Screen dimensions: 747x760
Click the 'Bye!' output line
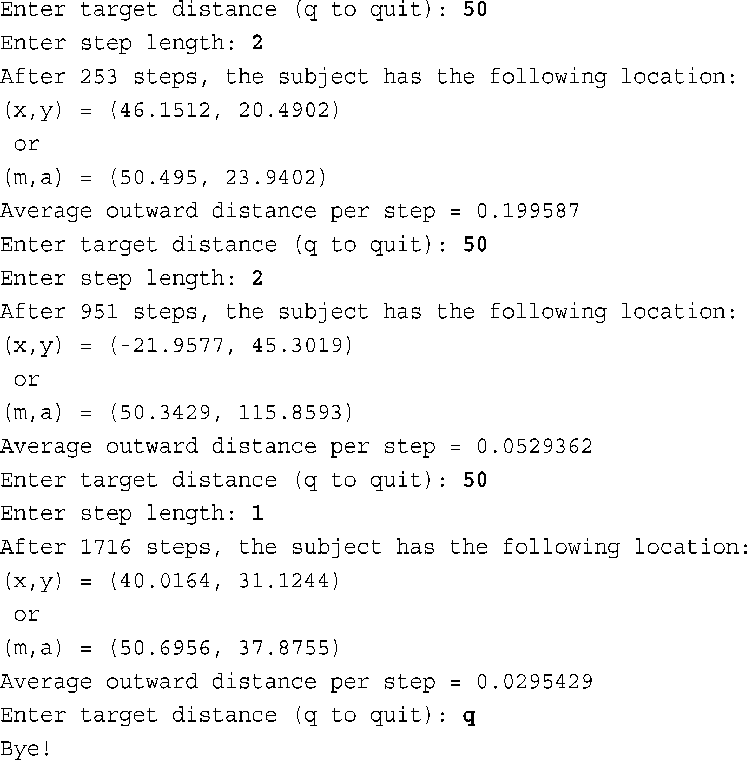(x=25, y=749)
